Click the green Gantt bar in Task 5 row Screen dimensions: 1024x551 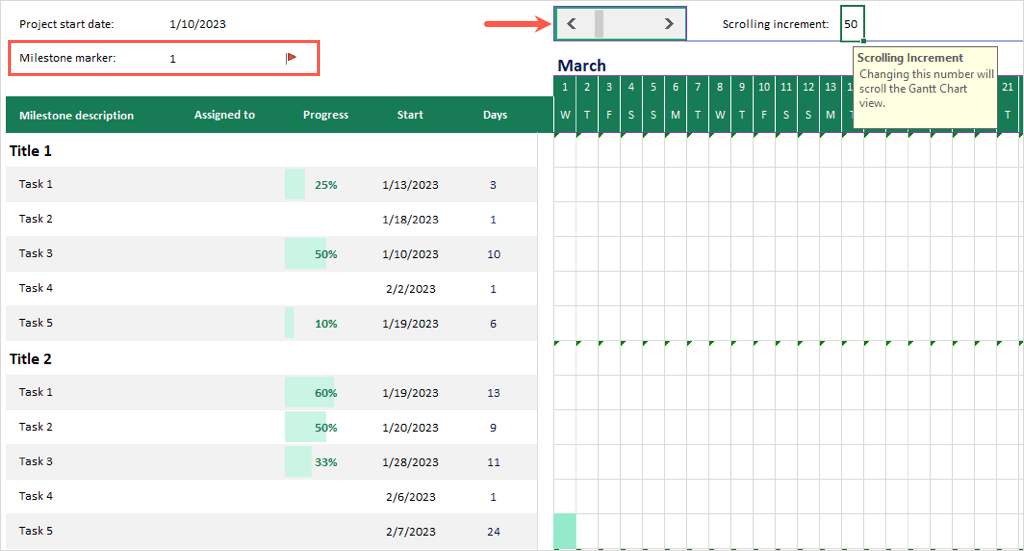point(565,531)
